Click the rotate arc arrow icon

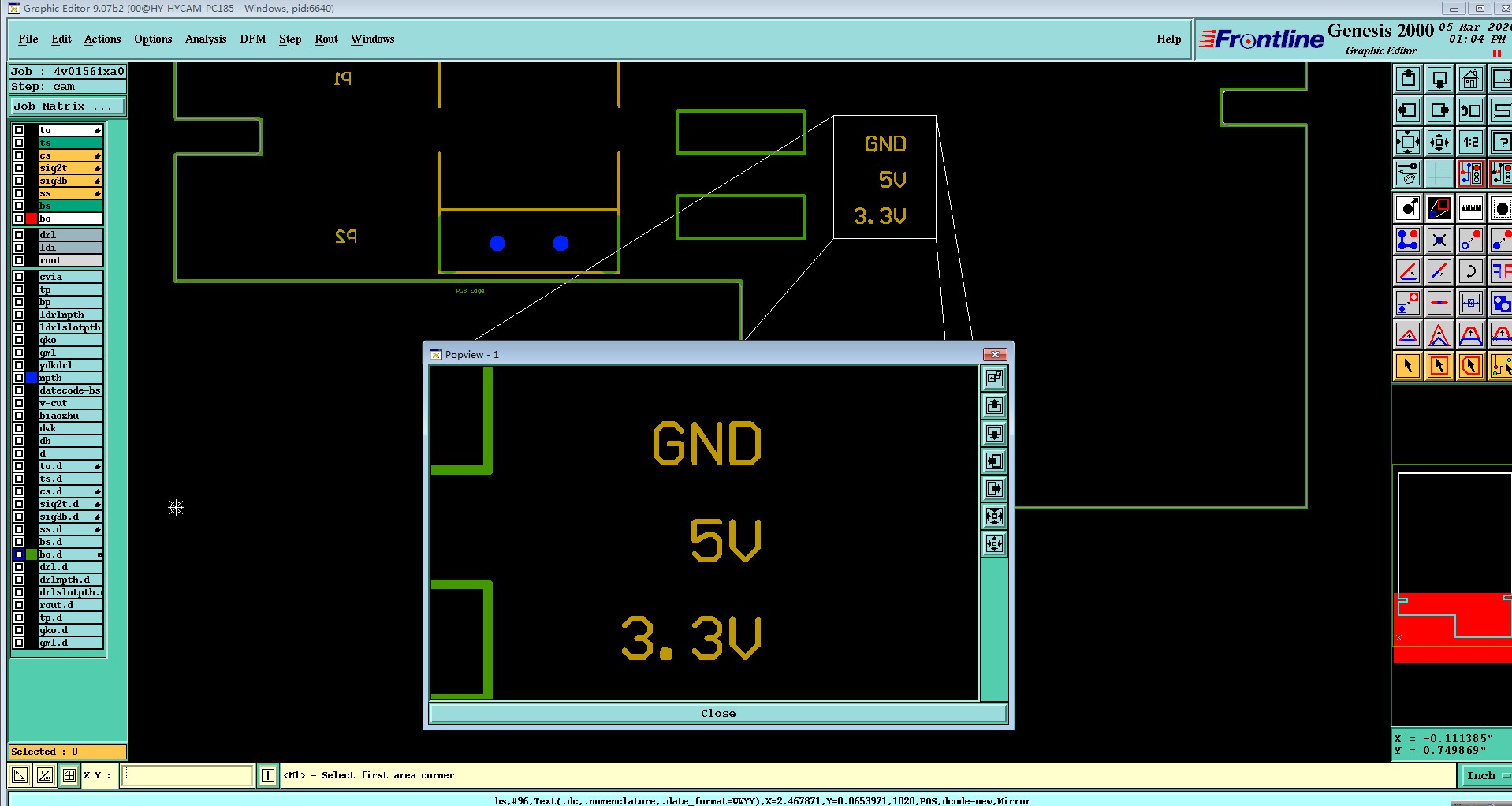[1471, 271]
